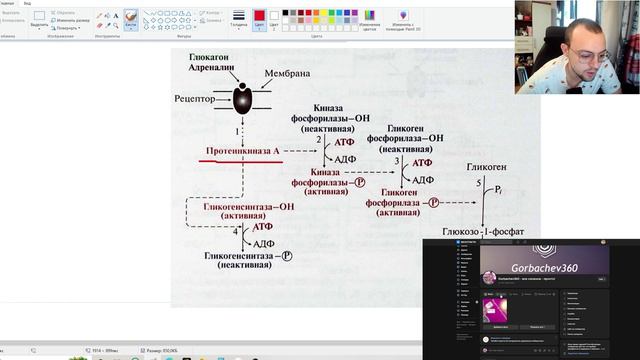Open Edit colors (Изменение цветов) dialog
The width and height of the screenshot is (640, 360).
(x=369, y=20)
